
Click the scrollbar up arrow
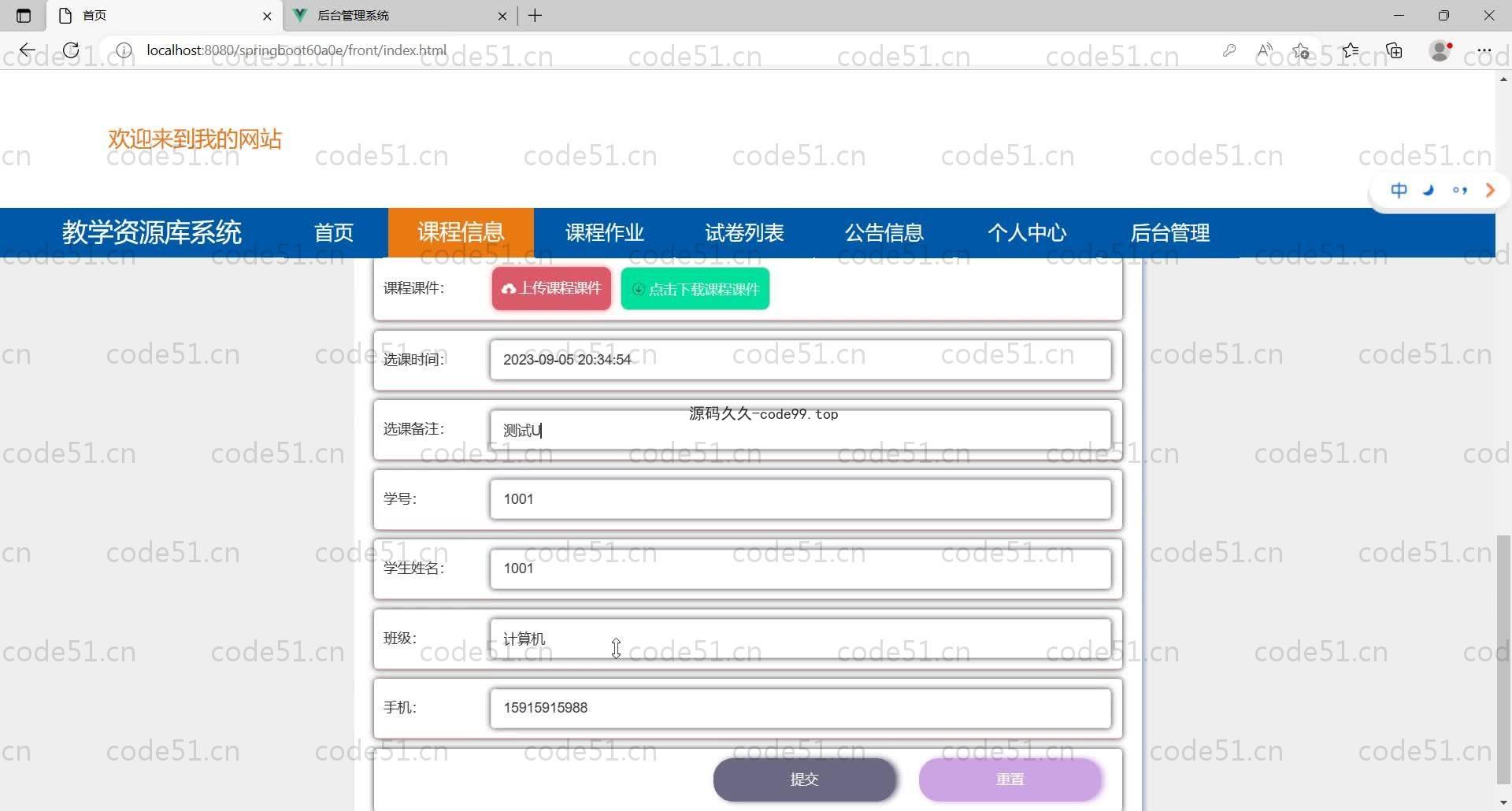point(1503,79)
